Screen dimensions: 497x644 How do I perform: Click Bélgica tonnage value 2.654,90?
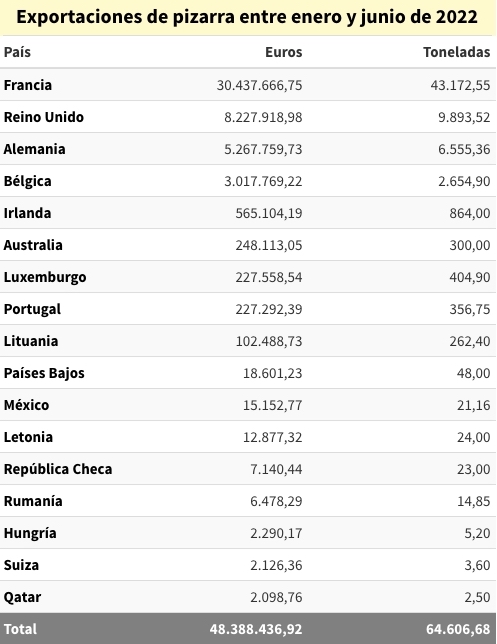pyautogui.click(x=464, y=181)
